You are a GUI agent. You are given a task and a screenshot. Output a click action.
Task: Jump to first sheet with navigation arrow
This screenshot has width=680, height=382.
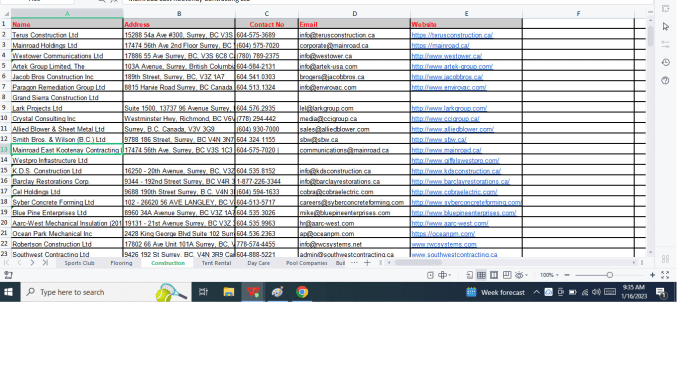7,263
